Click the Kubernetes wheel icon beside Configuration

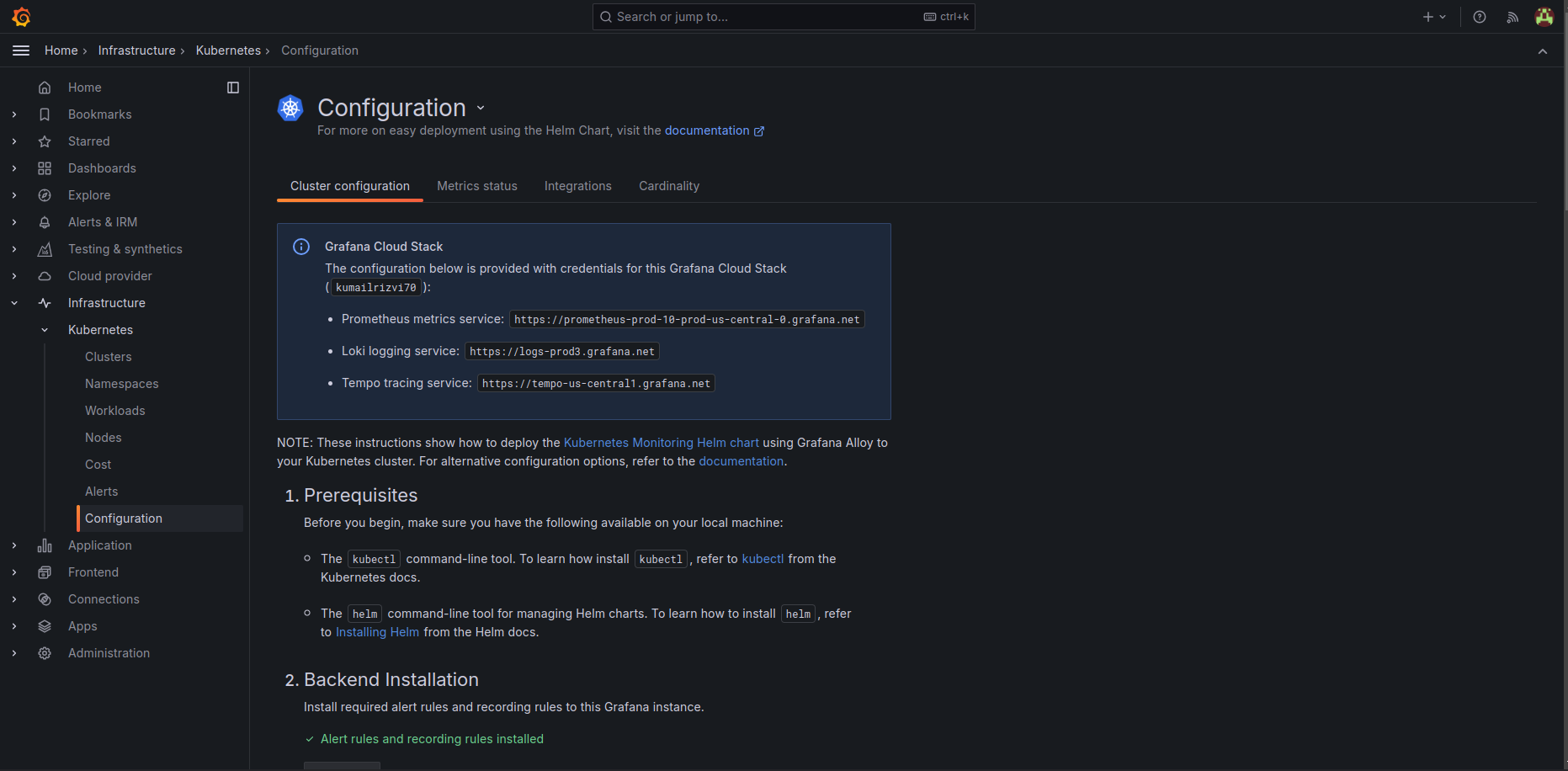click(290, 108)
